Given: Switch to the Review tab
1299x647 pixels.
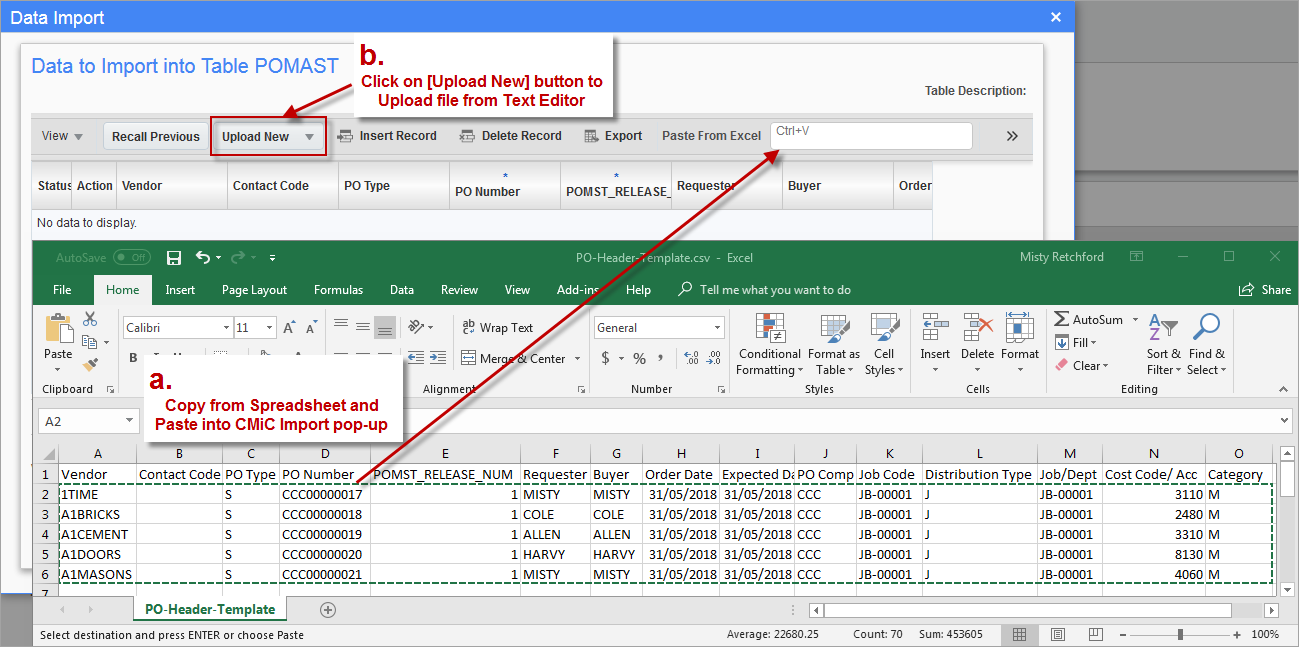Looking at the screenshot, I should point(459,290).
